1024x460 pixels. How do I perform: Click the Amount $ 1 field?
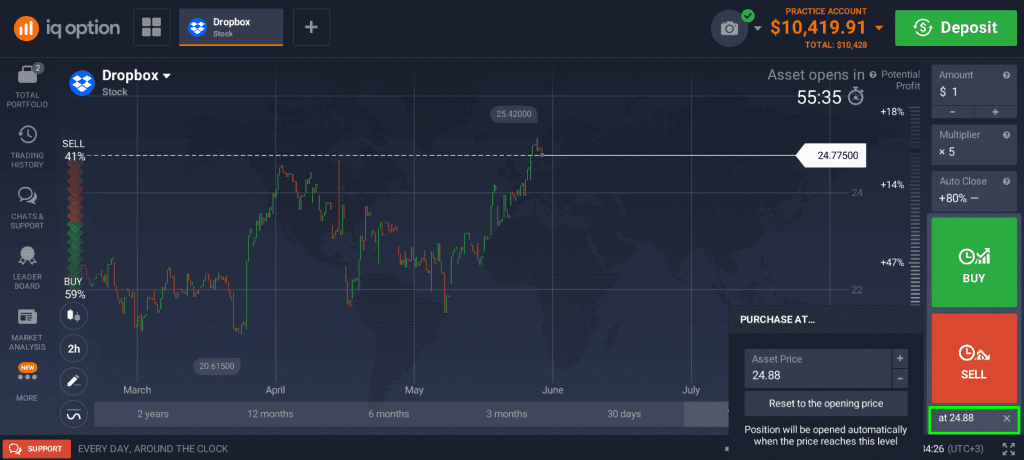(974, 85)
